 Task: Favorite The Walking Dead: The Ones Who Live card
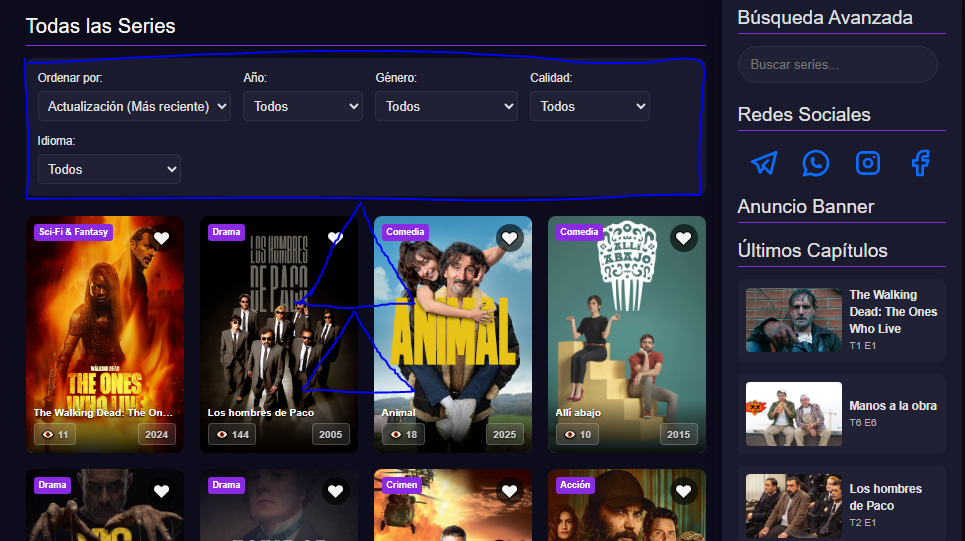(162, 238)
